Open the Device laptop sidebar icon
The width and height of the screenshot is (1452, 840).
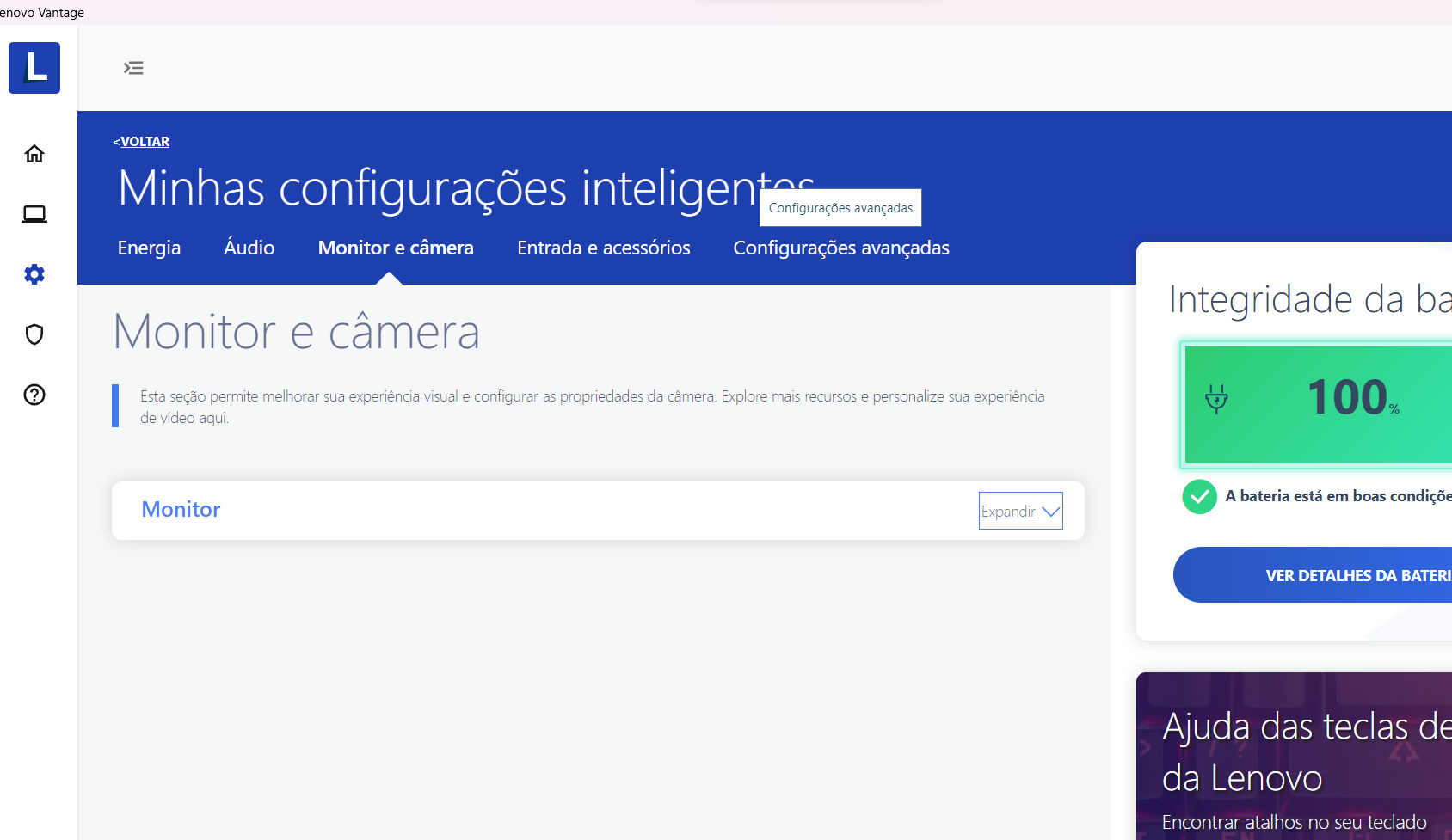34,214
